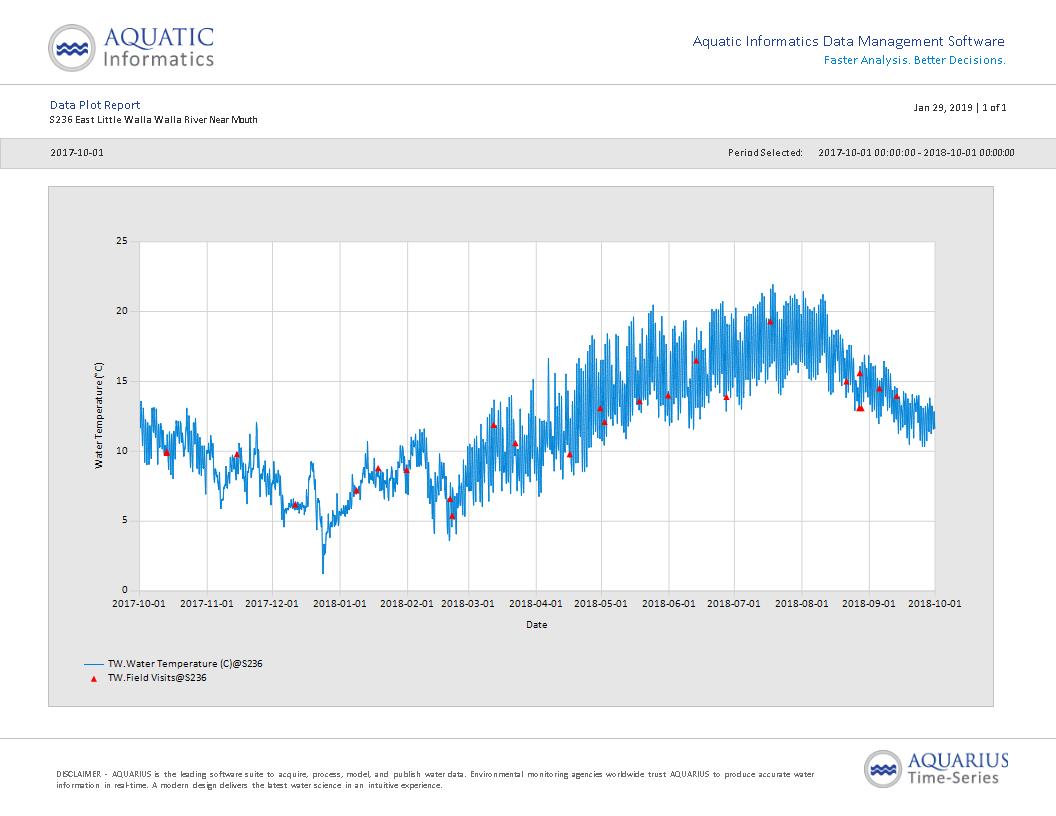Select station name 'S236 East Little Walla Walla River Near Mouth'
The height and width of the screenshot is (816, 1056).
click(x=154, y=120)
